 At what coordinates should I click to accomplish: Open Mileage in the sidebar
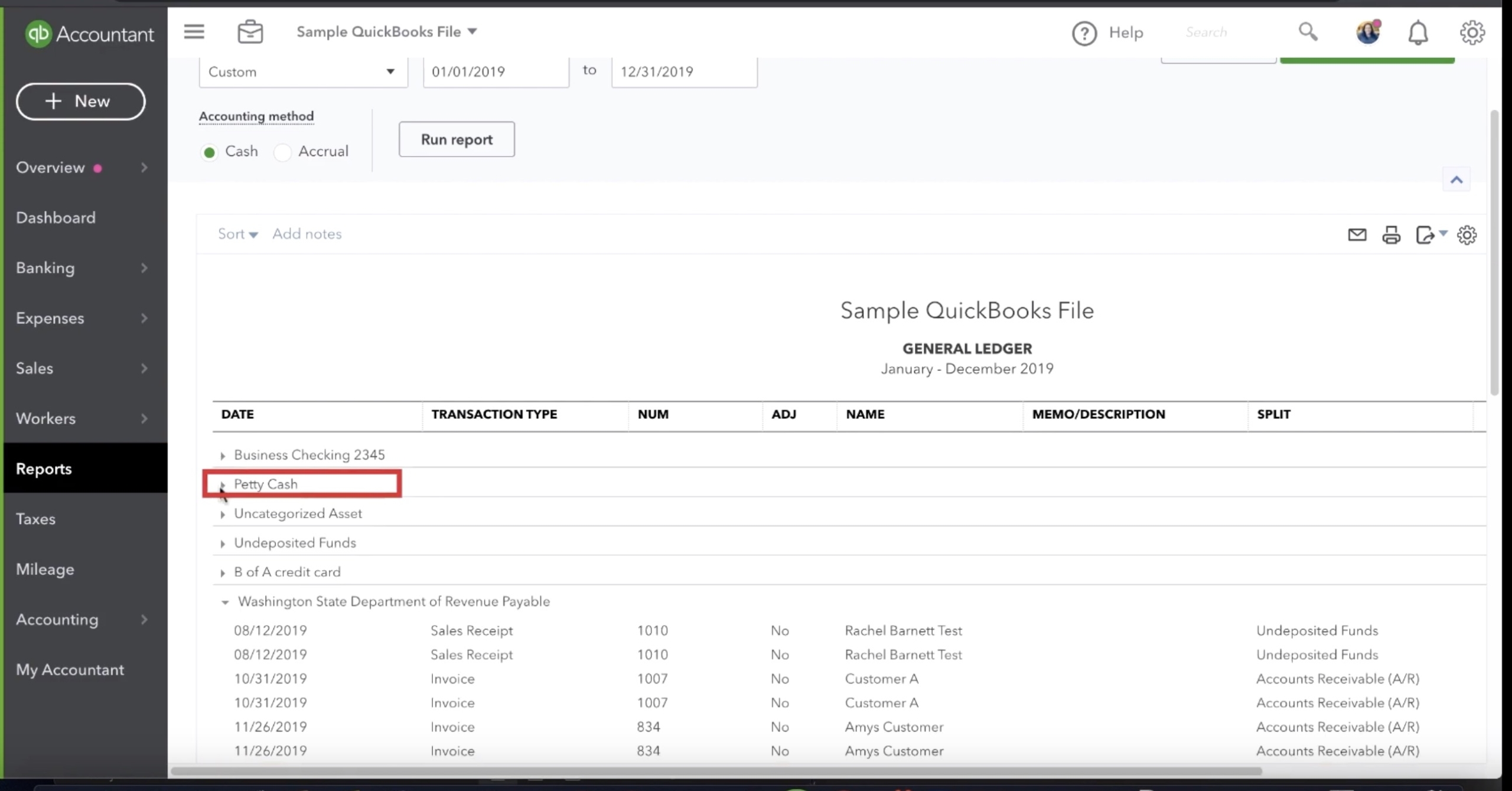pyautogui.click(x=85, y=569)
